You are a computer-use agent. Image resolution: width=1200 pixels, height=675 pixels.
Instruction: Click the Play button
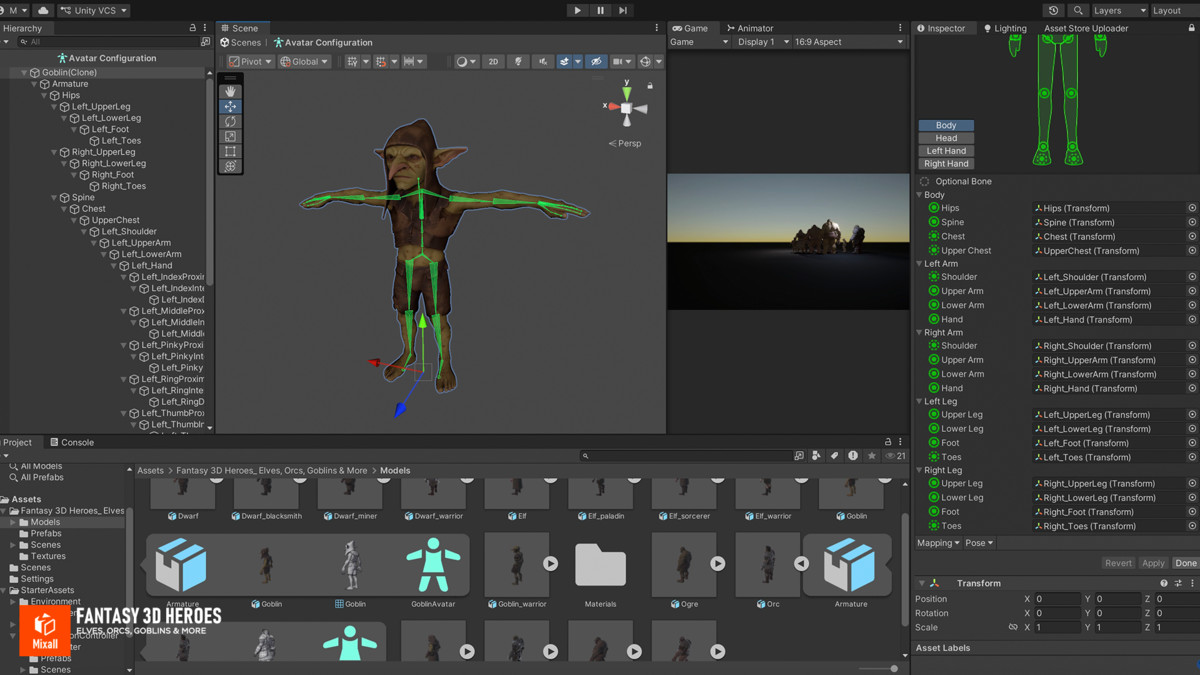pos(577,10)
